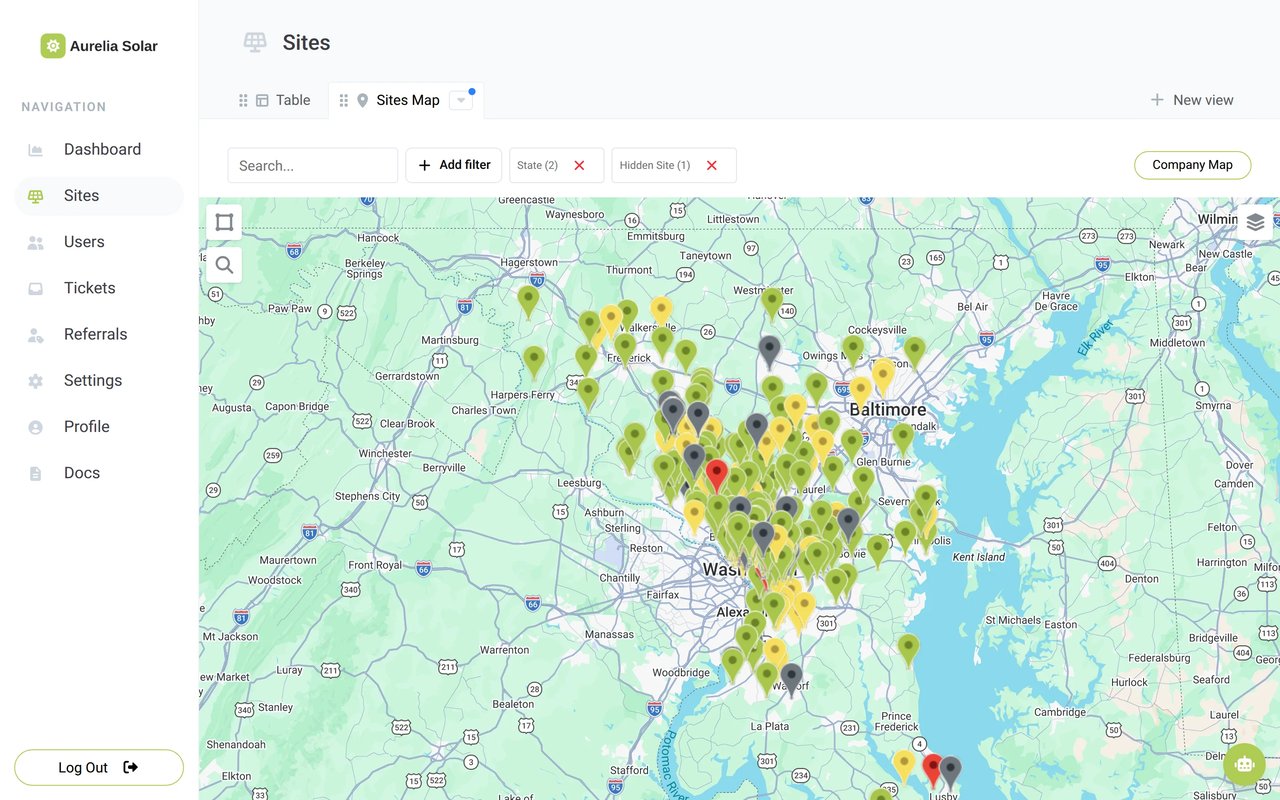This screenshot has width=1280, height=800.
Task: Click the map search magnifier icon
Action: click(x=224, y=265)
